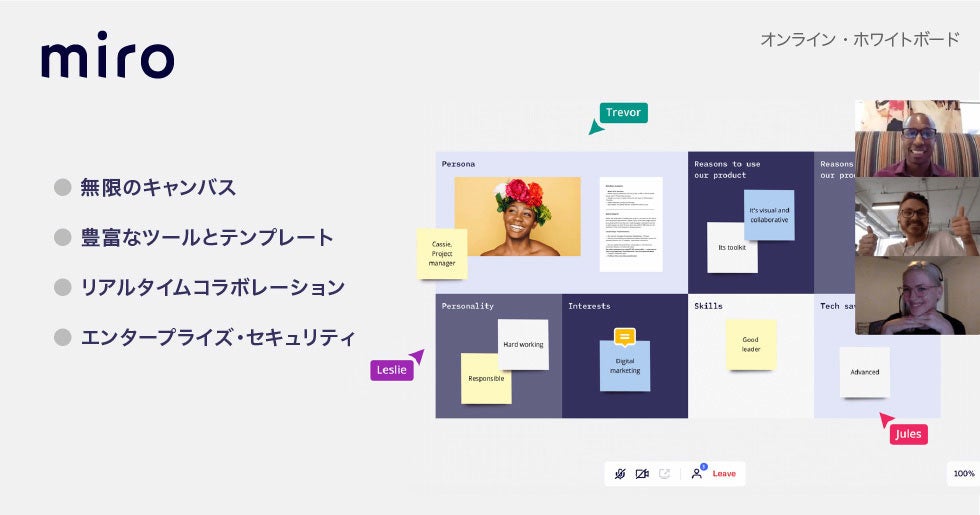The image size is (980, 515).
Task: Click the 豊富なツールとテンプレート bullet text
Action: (207, 238)
